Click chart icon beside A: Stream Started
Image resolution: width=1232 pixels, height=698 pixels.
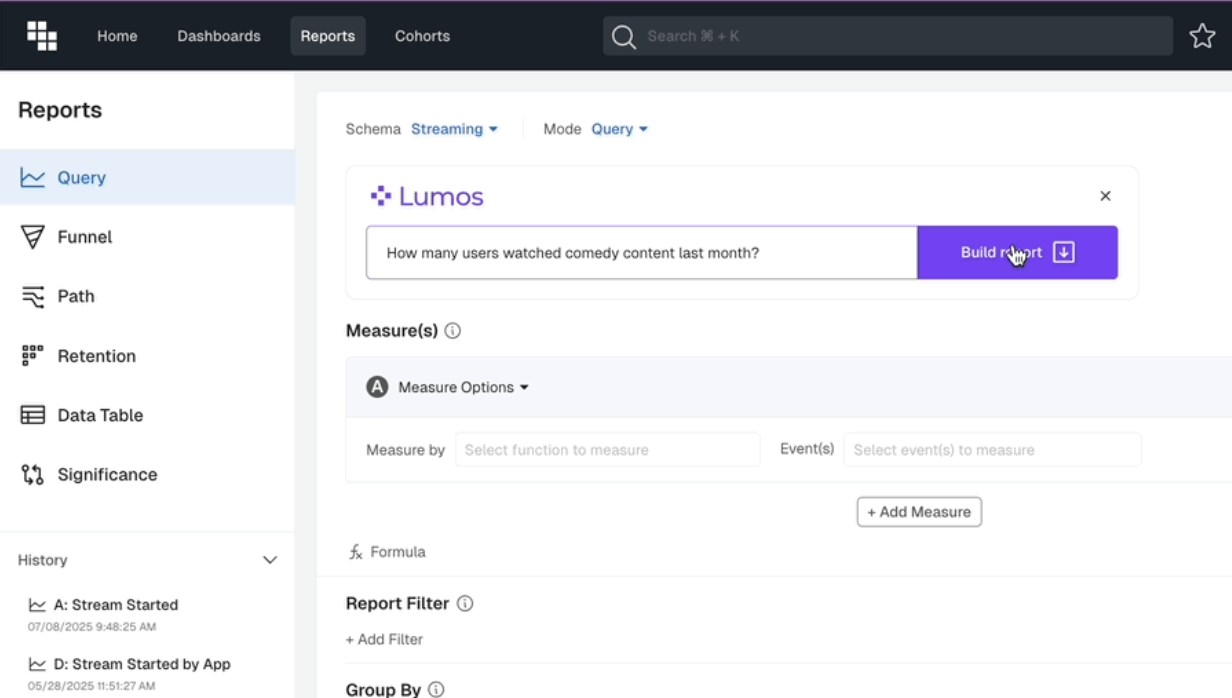(x=37, y=605)
